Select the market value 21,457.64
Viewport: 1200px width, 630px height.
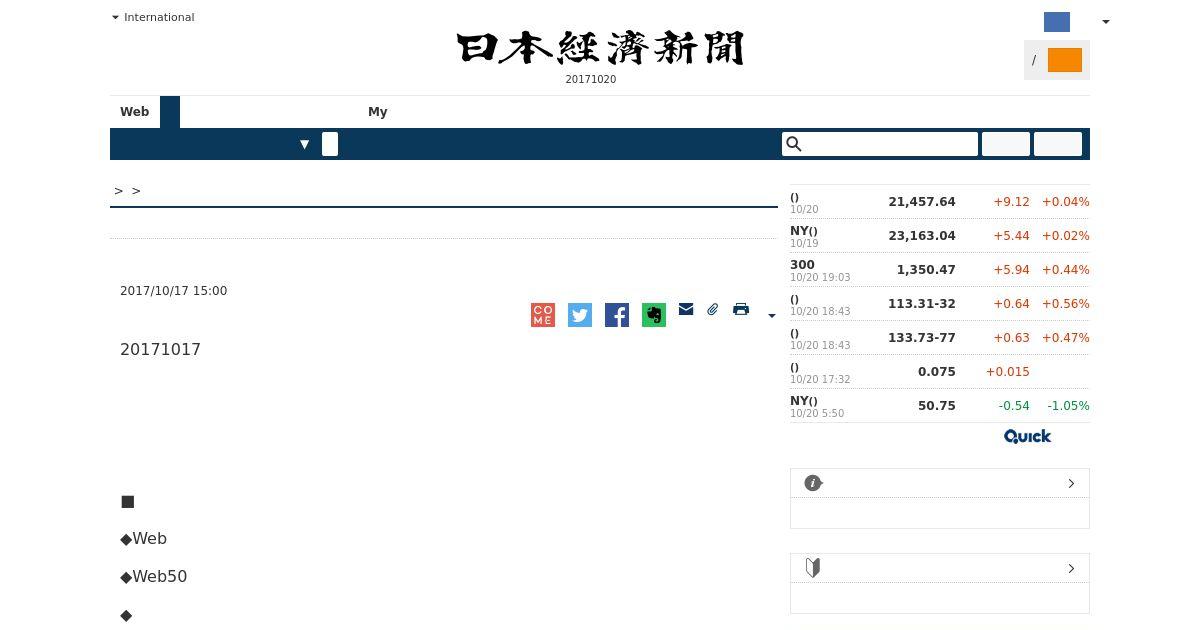[x=922, y=201]
